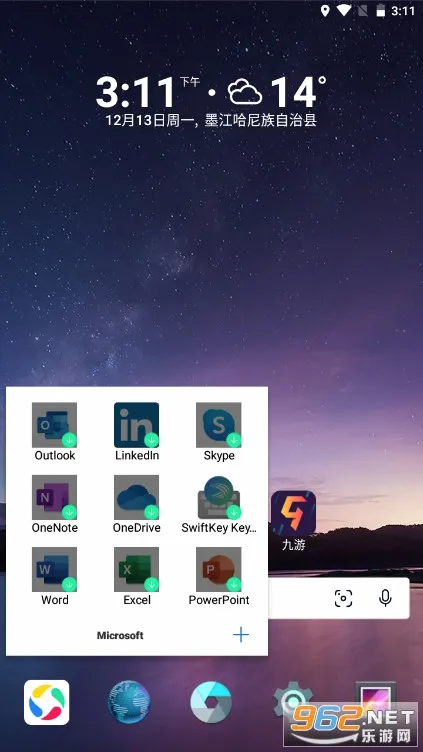Open the PowerPoint app icon
423x752 pixels.
coord(219,570)
